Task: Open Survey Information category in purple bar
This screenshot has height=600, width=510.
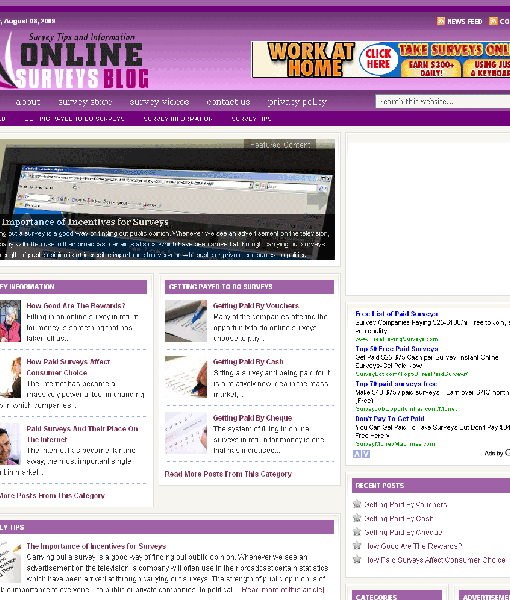Action: [178, 119]
